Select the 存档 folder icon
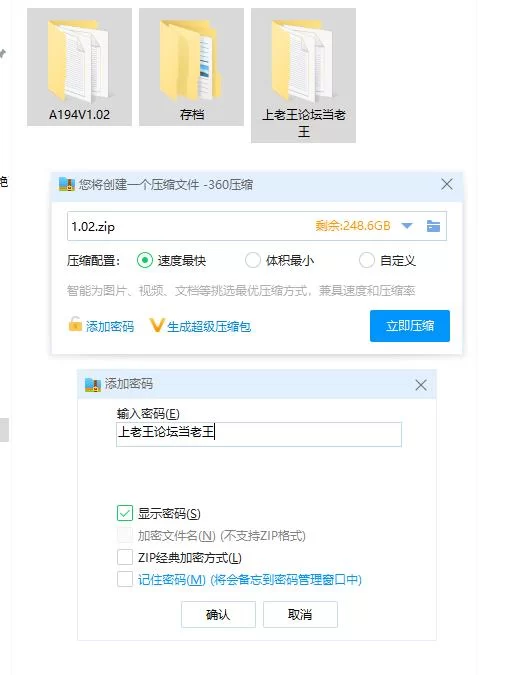515x675 pixels. point(191,59)
